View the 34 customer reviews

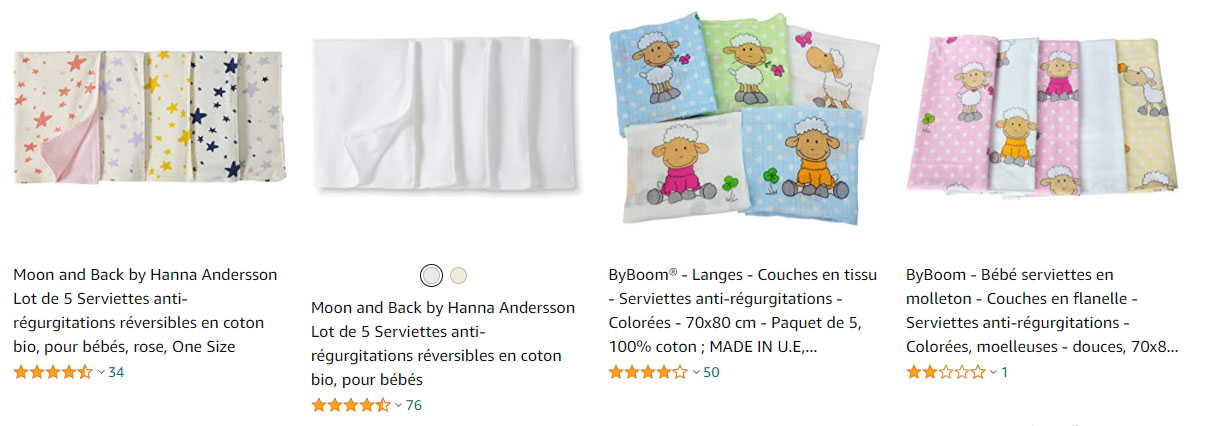(x=116, y=373)
